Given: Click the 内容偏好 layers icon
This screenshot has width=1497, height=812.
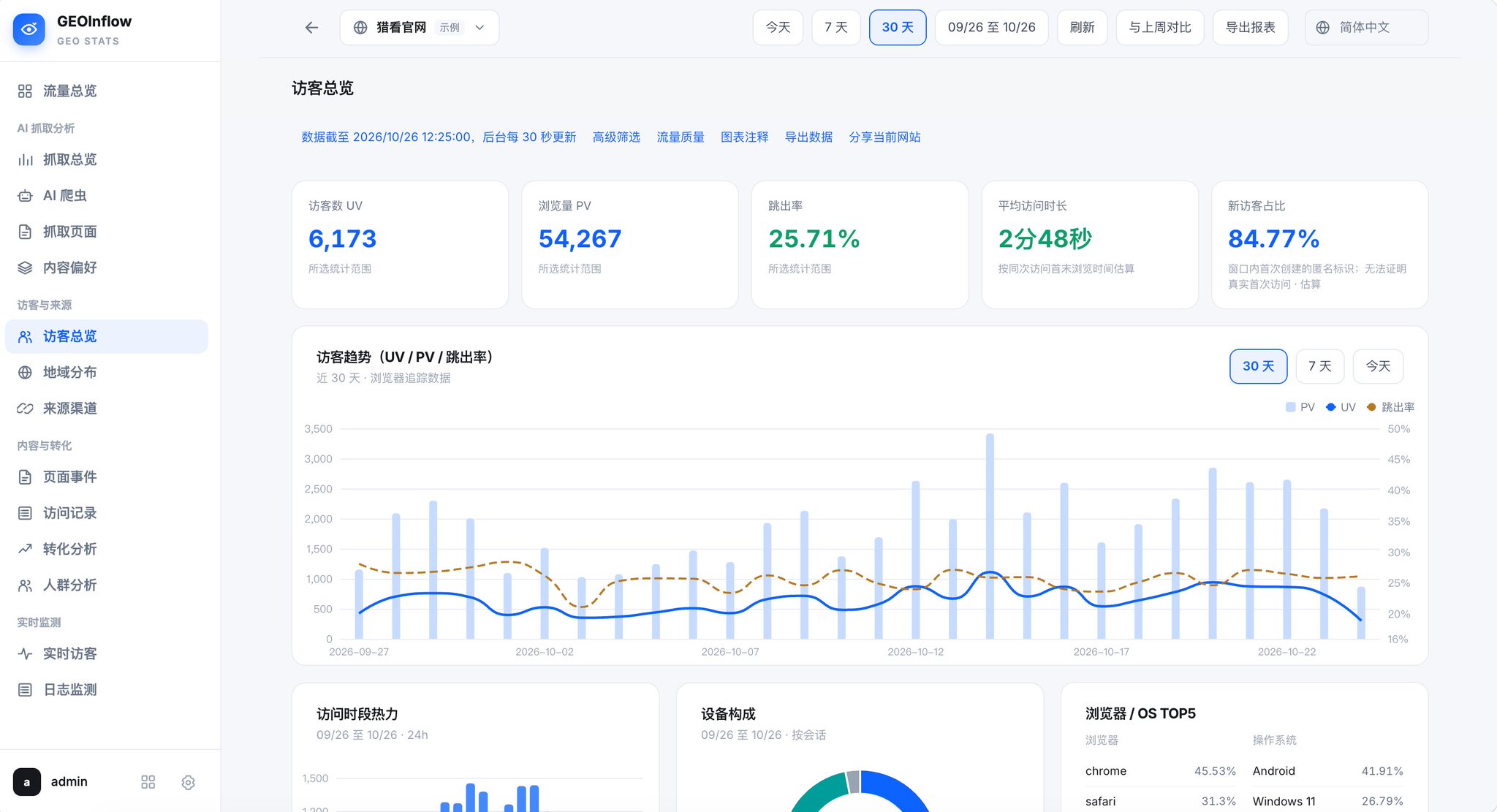Looking at the screenshot, I should 25,267.
